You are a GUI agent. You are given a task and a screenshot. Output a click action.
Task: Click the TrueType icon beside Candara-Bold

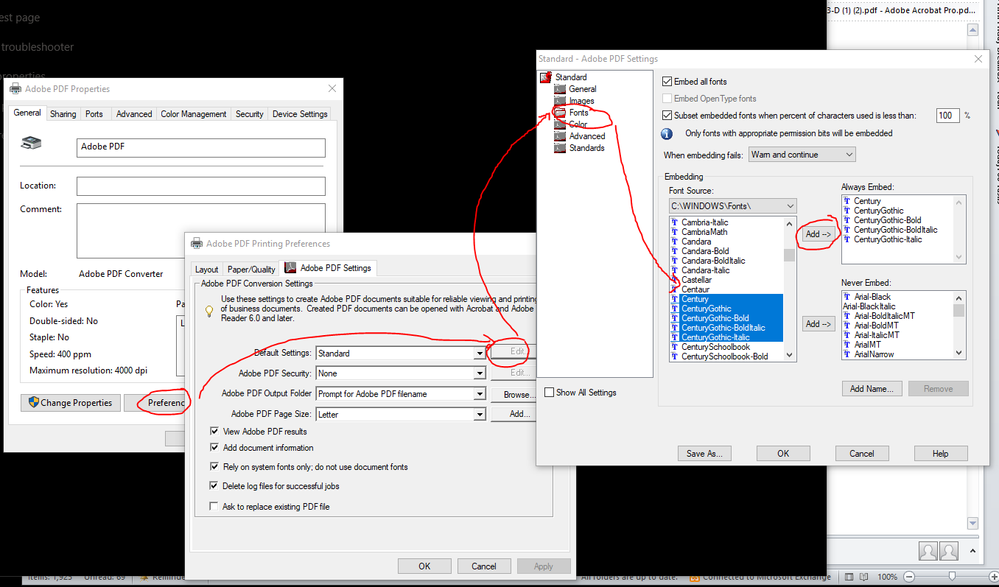click(x=675, y=251)
